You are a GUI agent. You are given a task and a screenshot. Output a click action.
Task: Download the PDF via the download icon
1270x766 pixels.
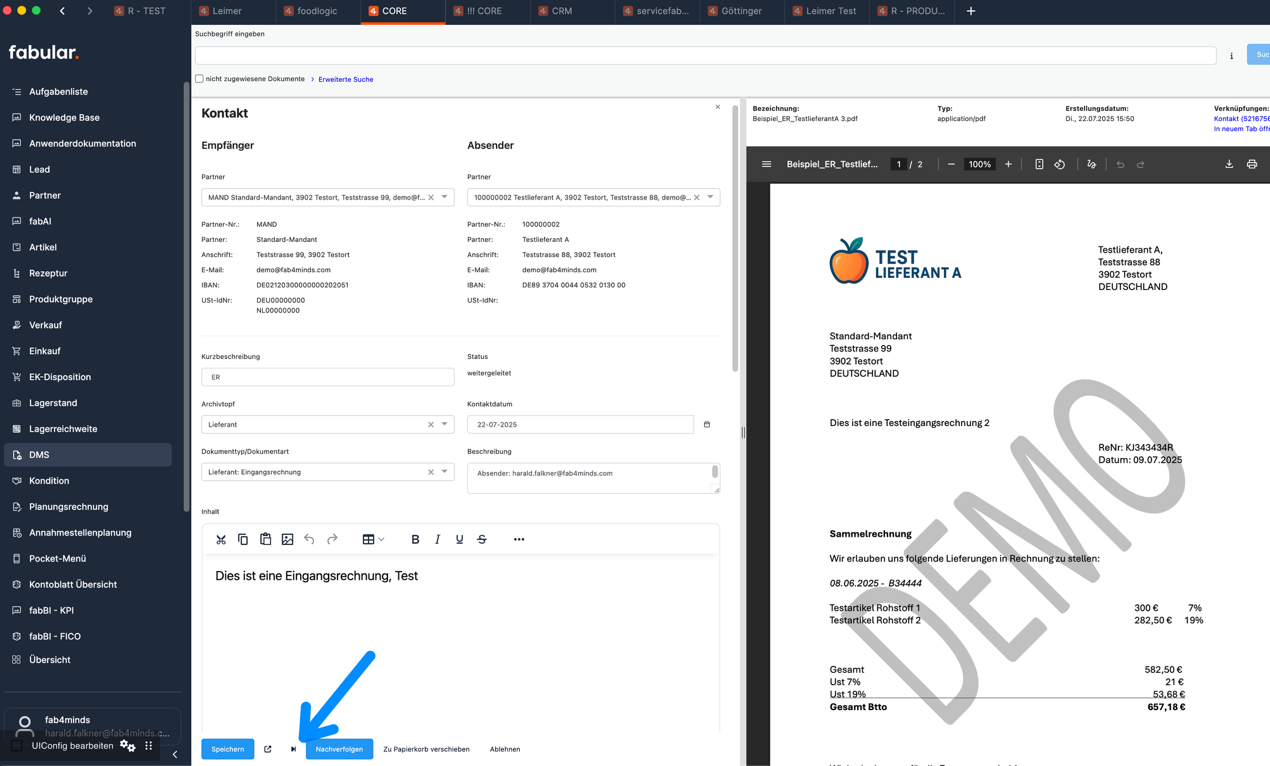pos(1230,164)
